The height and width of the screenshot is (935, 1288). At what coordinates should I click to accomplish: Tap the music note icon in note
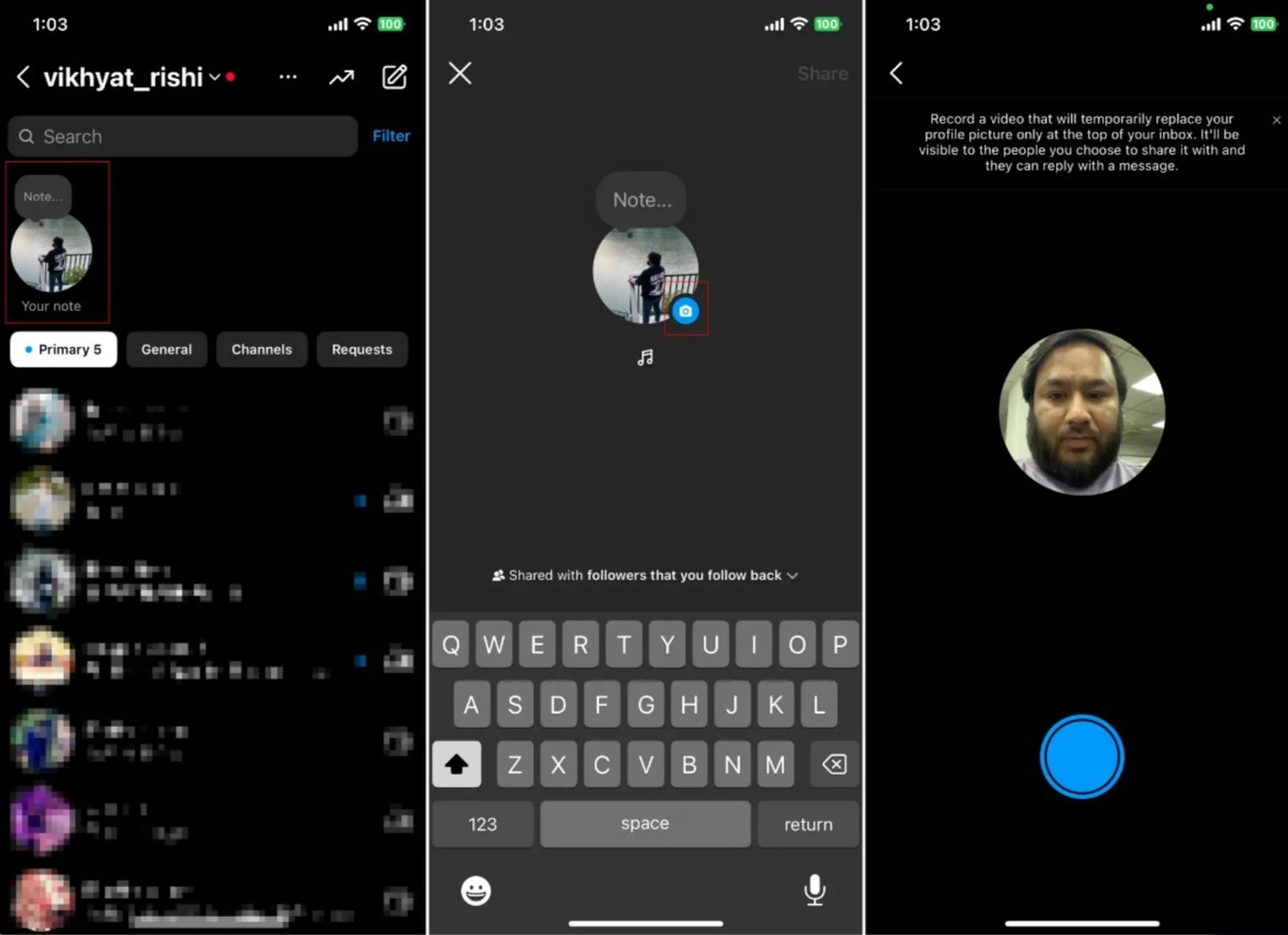(645, 357)
